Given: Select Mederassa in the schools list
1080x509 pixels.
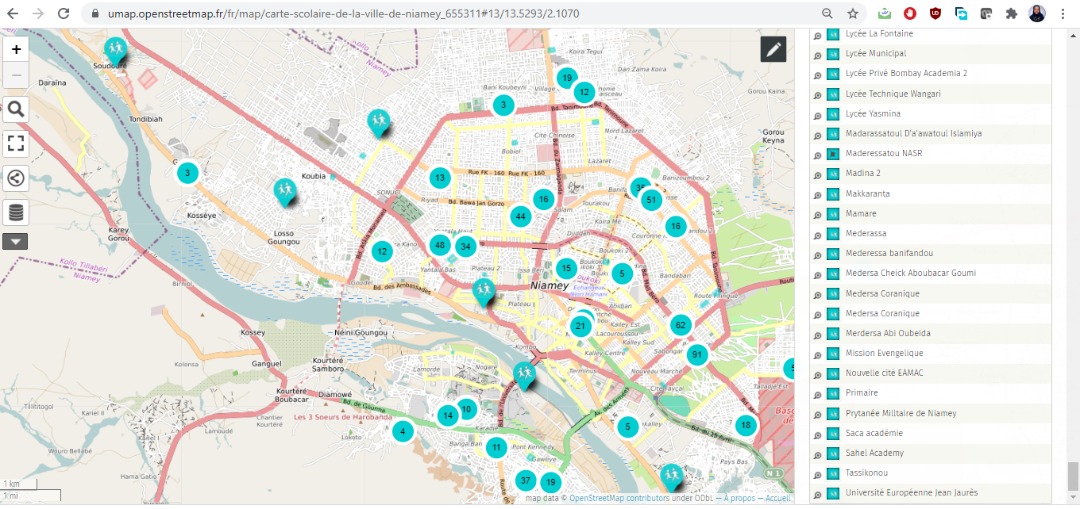Looking at the screenshot, I should [x=866, y=233].
